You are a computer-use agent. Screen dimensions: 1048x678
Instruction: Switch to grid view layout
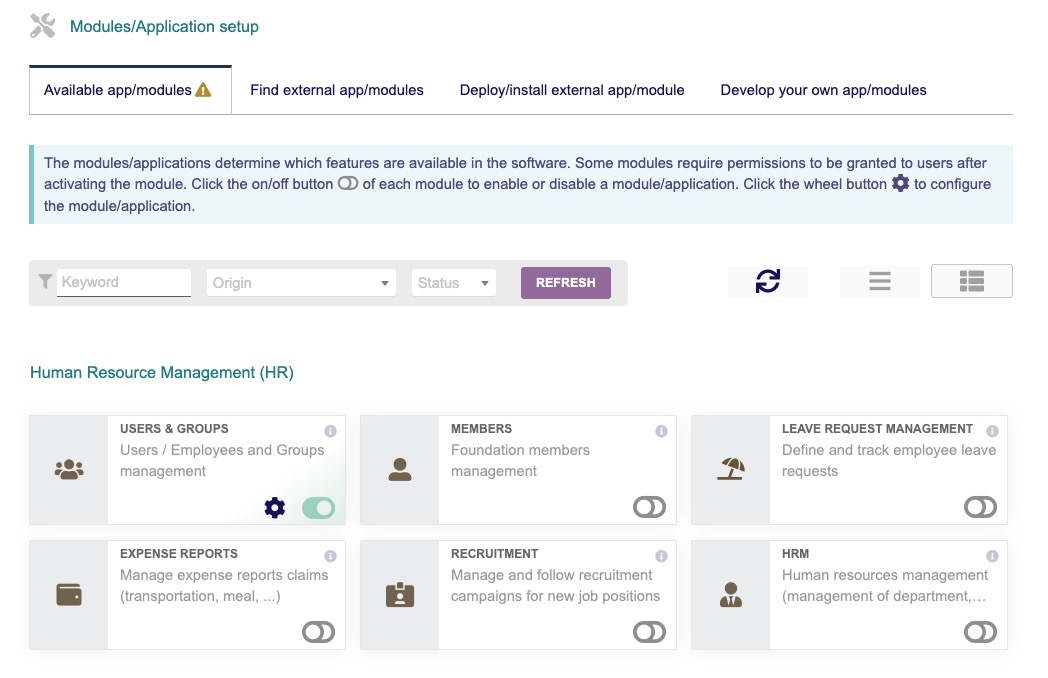pyautogui.click(x=971, y=281)
